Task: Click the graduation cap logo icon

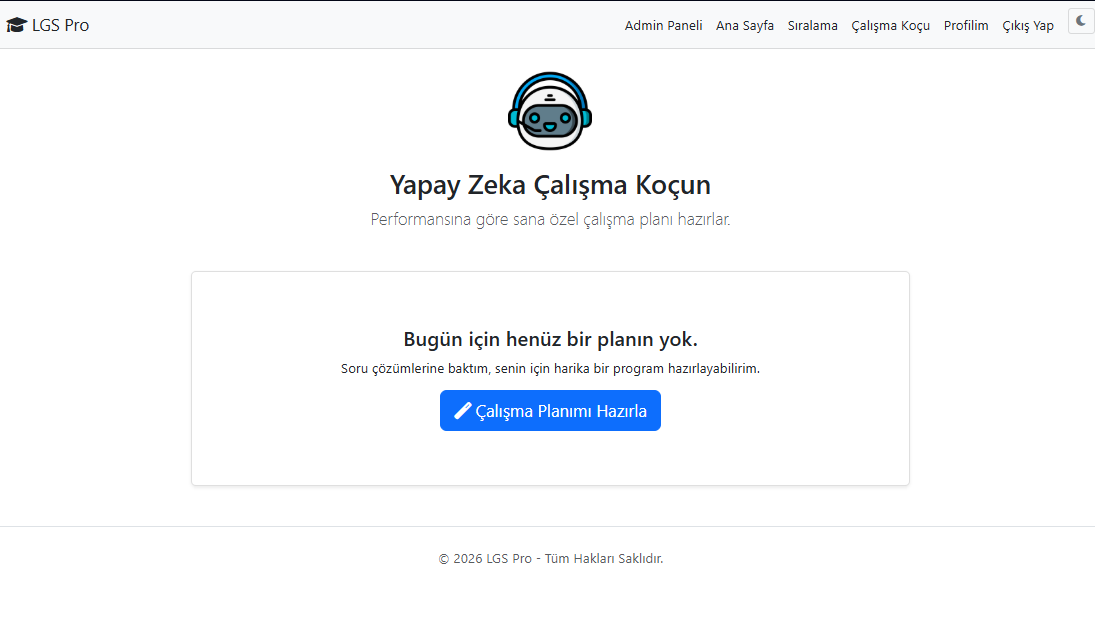Action: [16, 25]
